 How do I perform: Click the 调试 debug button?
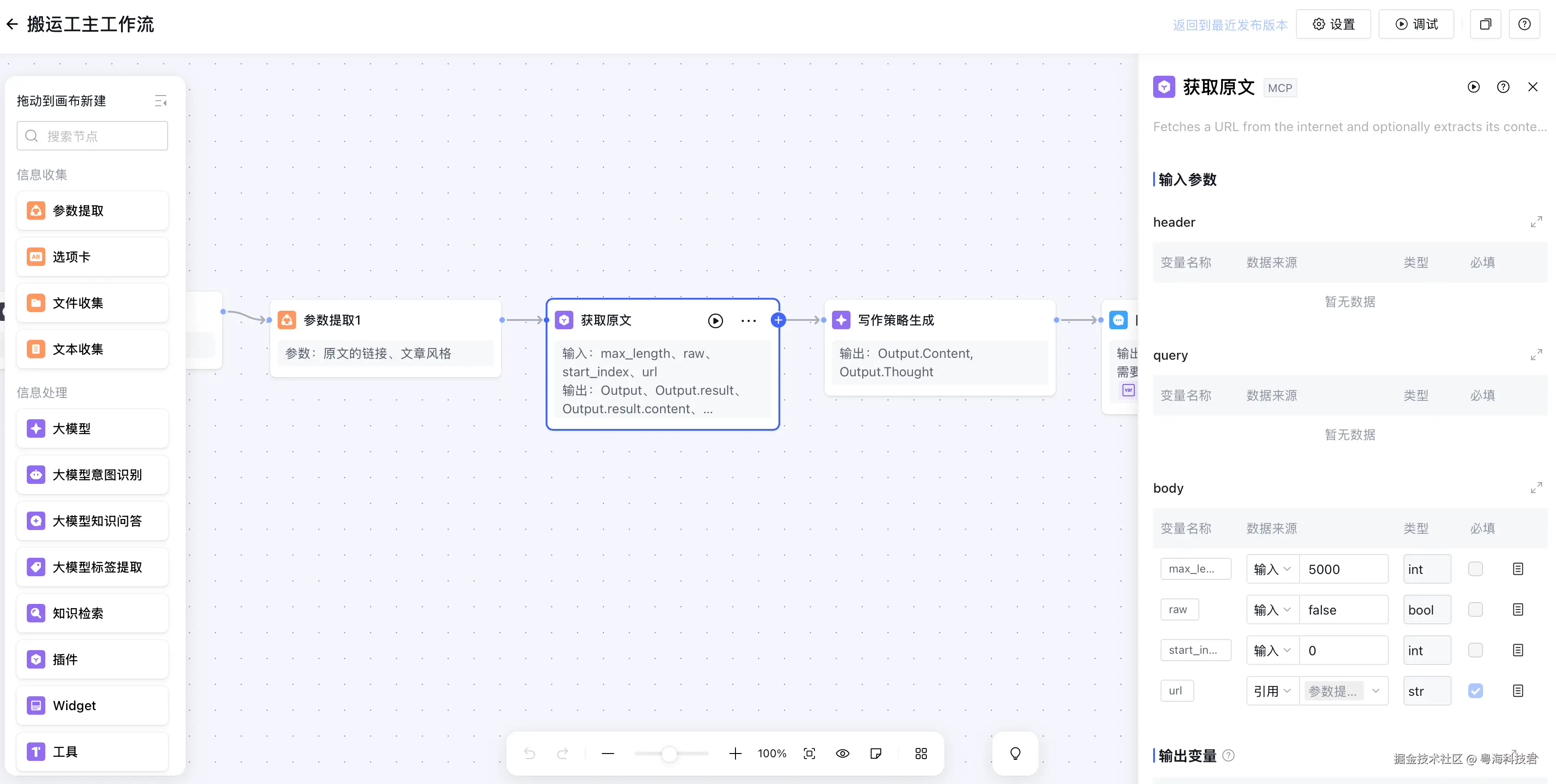(1416, 24)
